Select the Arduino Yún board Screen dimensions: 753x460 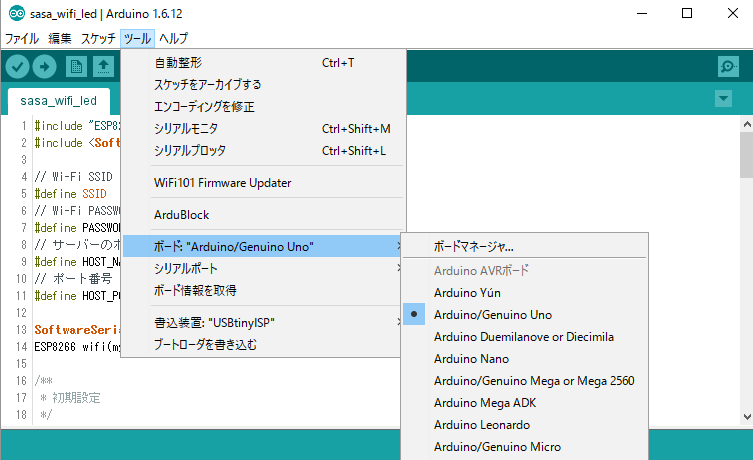(524, 293)
